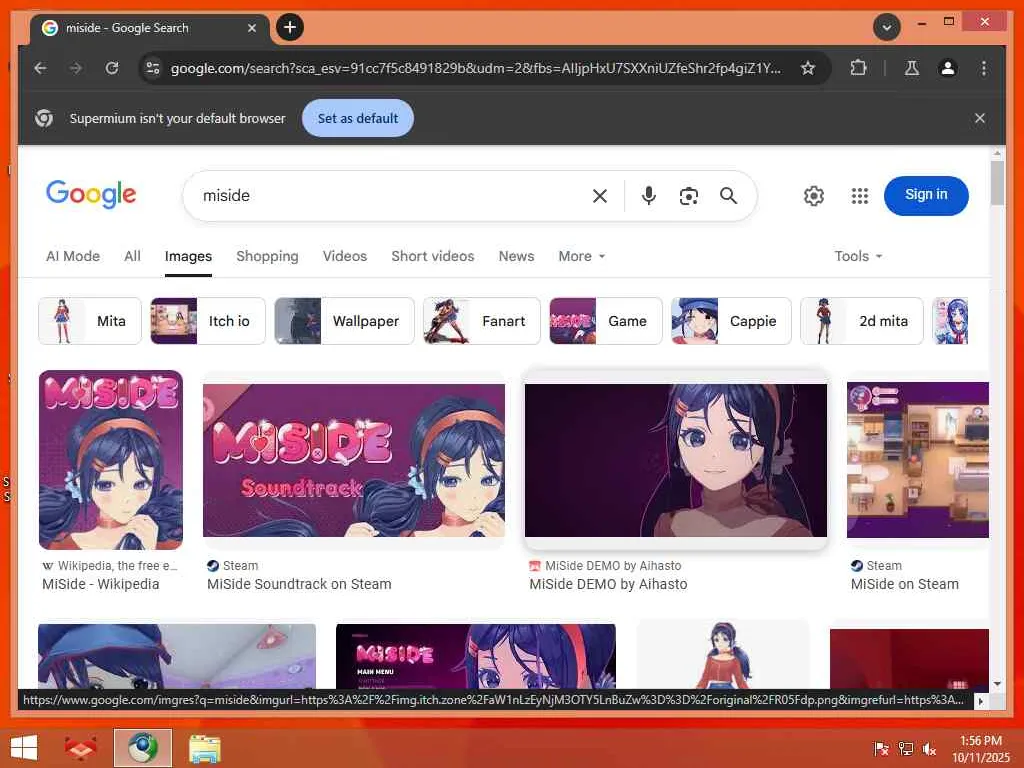Open the Windows Start button

(24, 748)
